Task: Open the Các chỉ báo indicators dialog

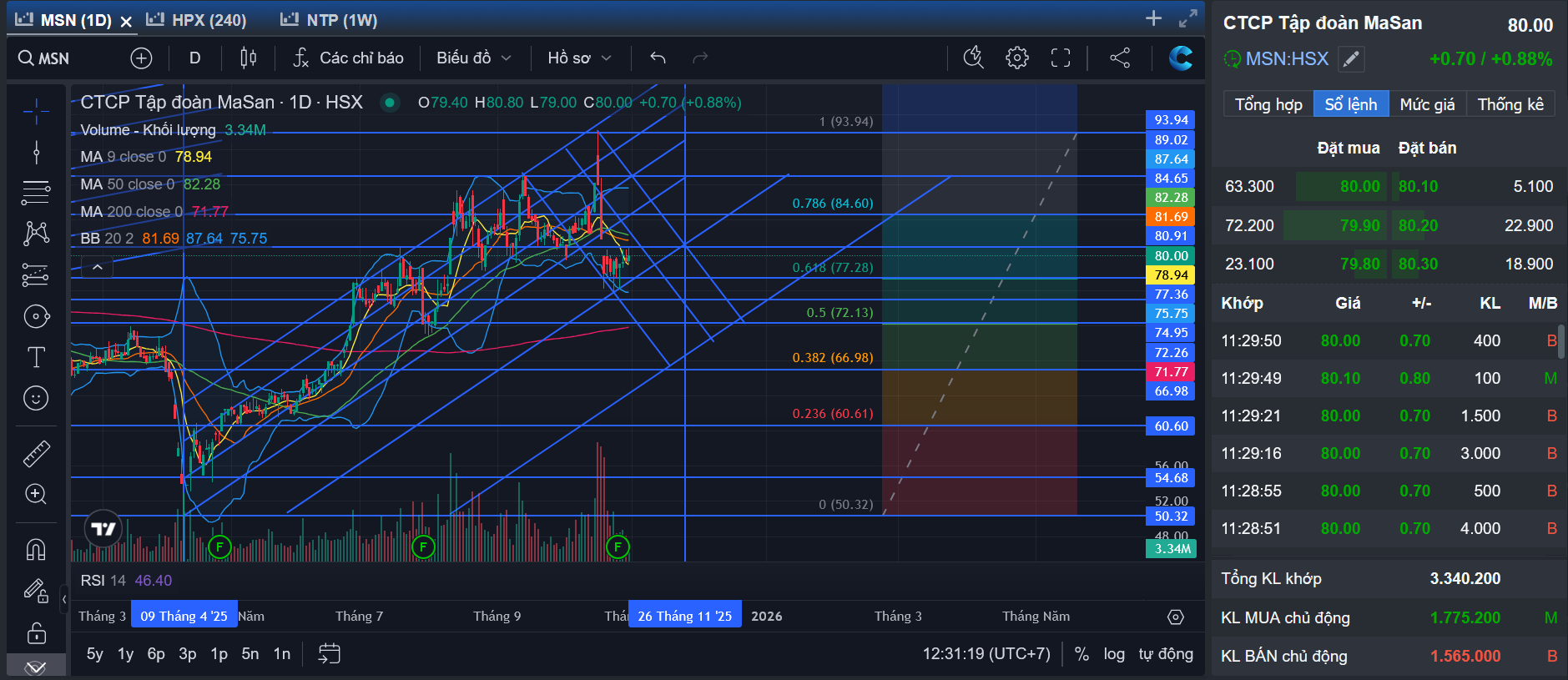Action: point(348,58)
